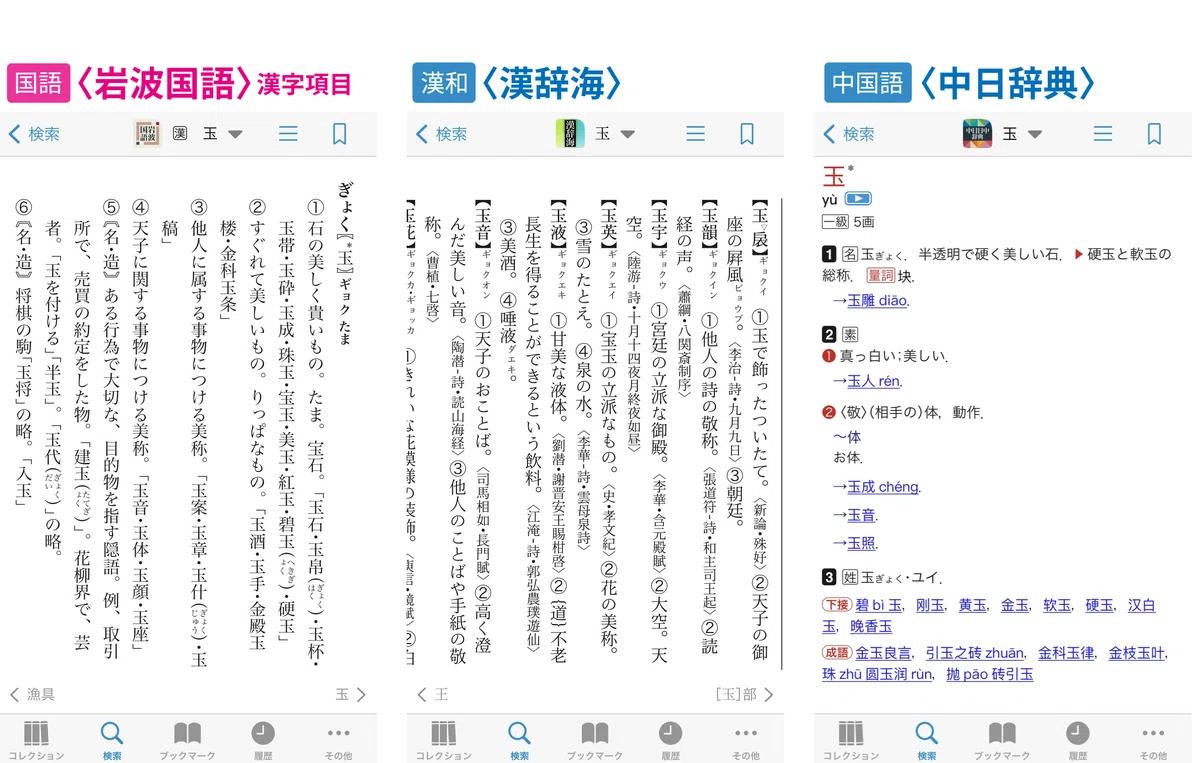Go back to 検索 in 中日辞典 panel

[849, 134]
